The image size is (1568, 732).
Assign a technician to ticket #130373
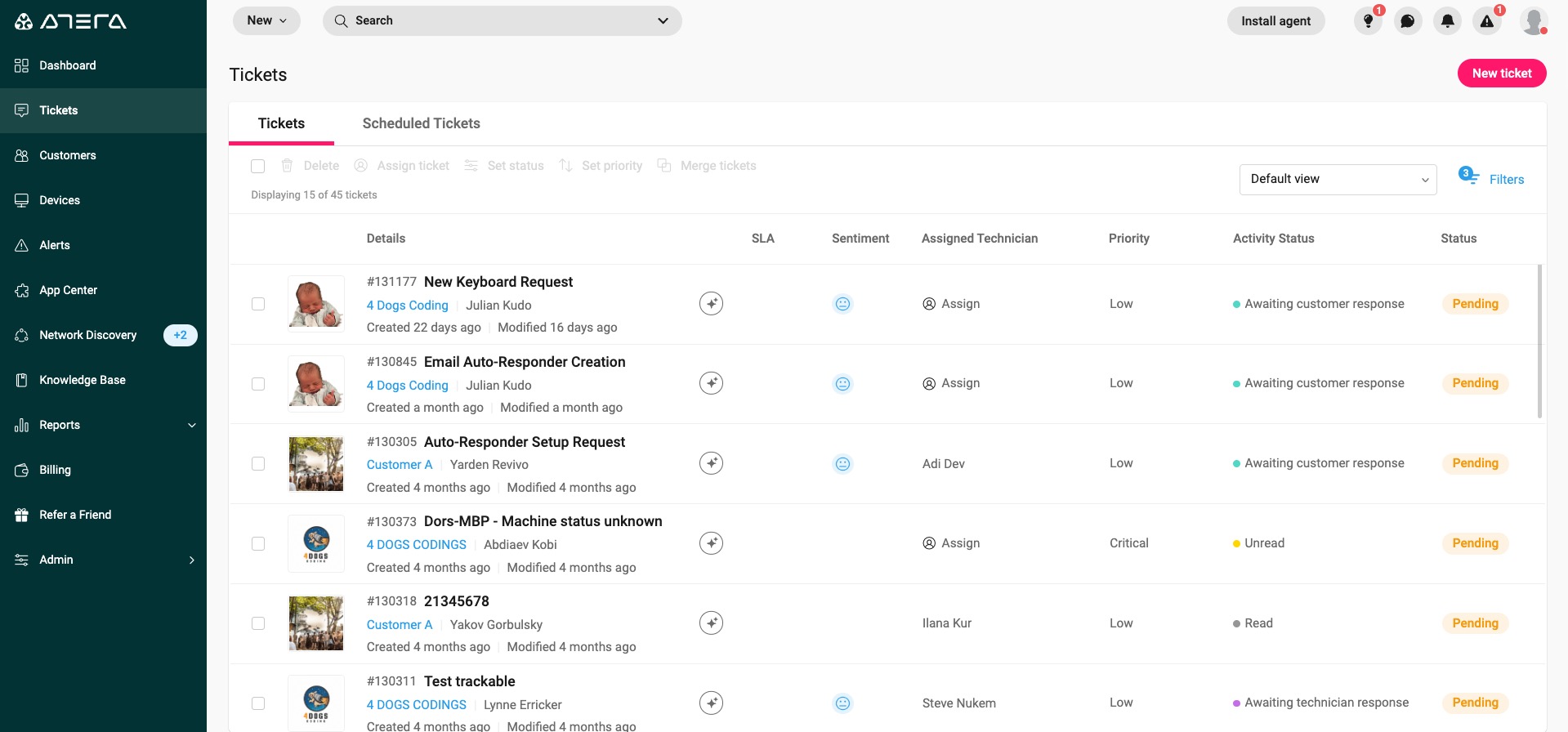(951, 543)
